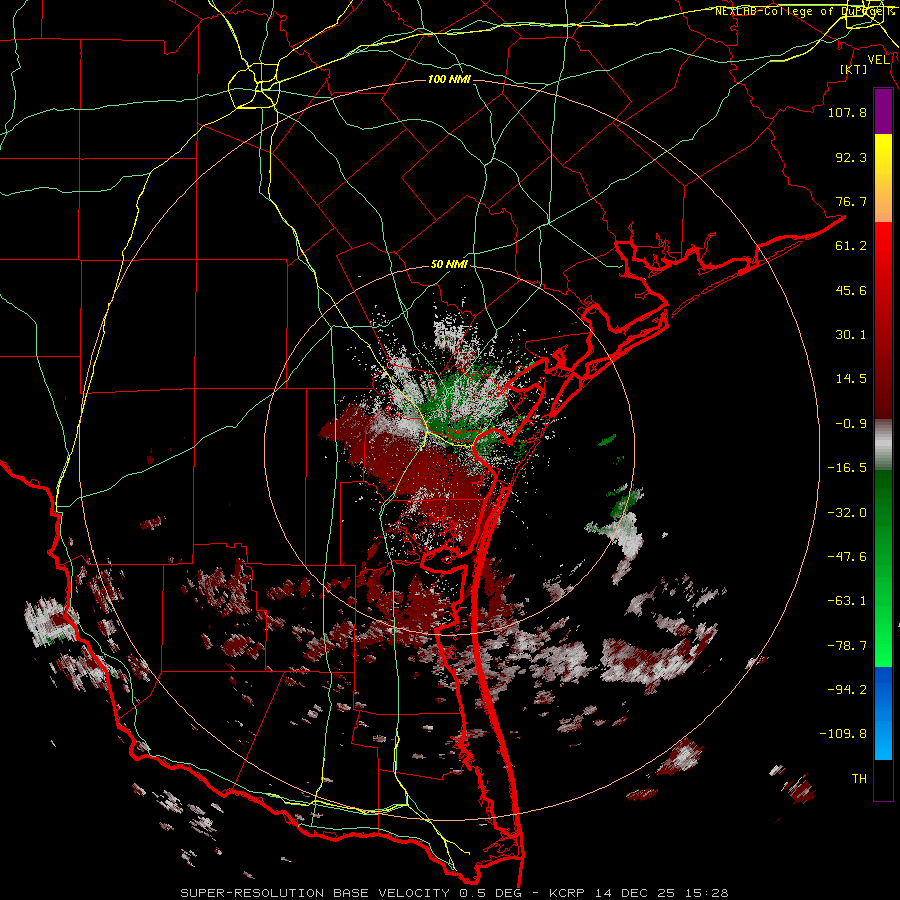Click the TH threshold legend label
Image resolution: width=900 pixels, height=900 pixels.
859,779
